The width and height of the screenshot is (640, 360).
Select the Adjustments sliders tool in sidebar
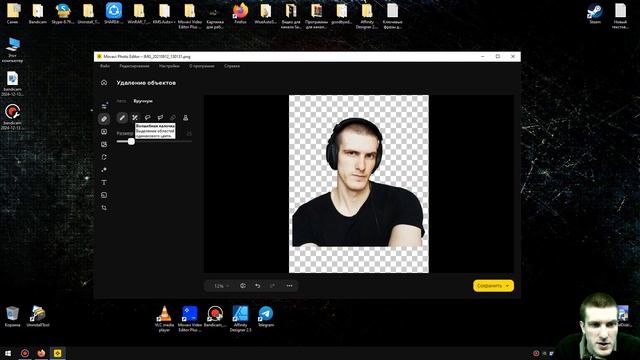[x=104, y=106]
